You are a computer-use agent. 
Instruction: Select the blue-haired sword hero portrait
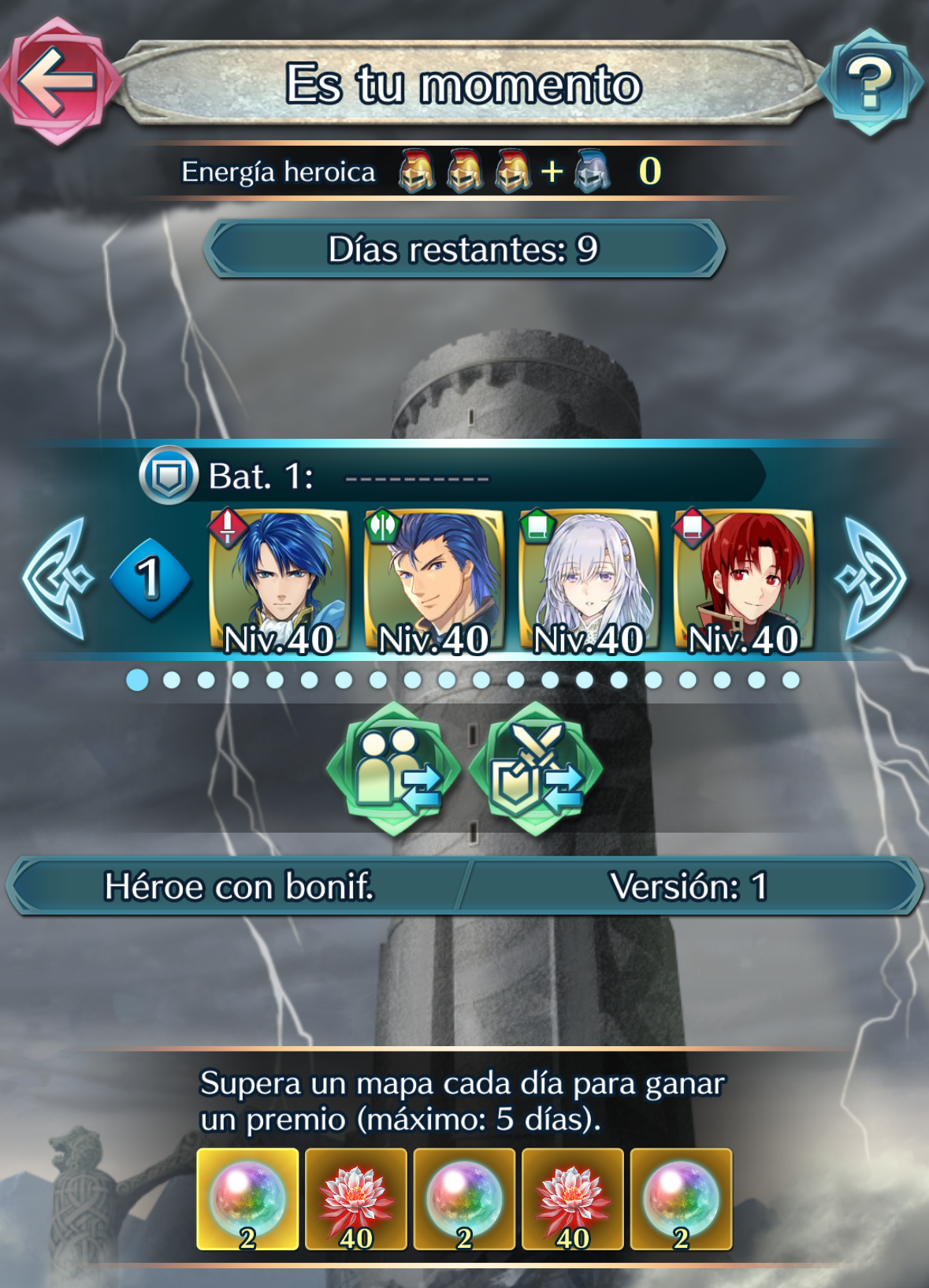(279, 582)
